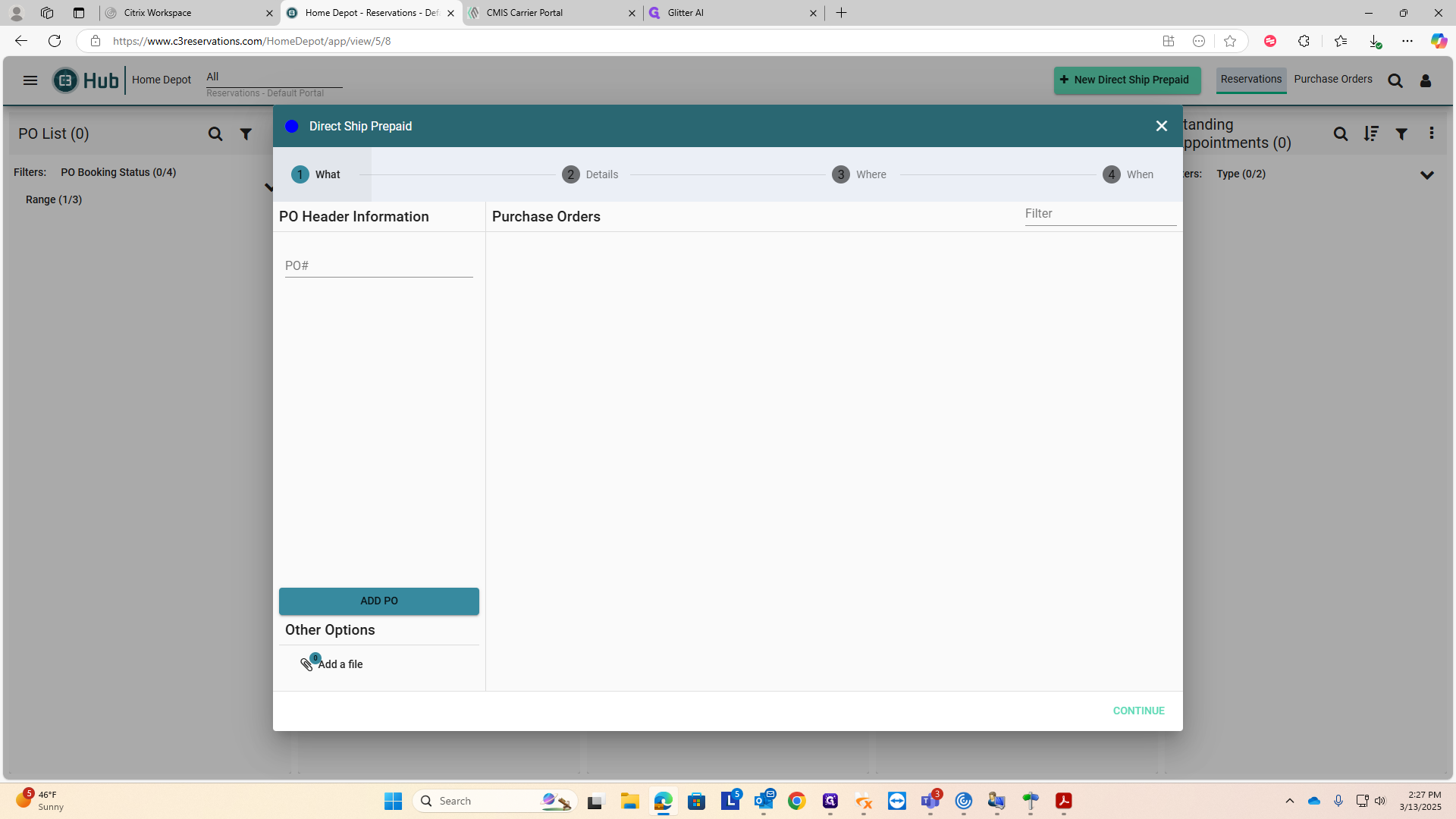Click the header search magnifier icon
Screen dimensions: 1456x819
pyautogui.click(x=1395, y=80)
